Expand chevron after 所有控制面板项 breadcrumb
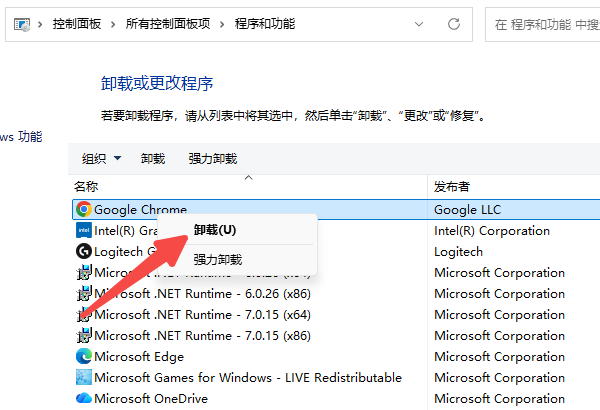Screen dimensions: 600x410 (222, 25)
